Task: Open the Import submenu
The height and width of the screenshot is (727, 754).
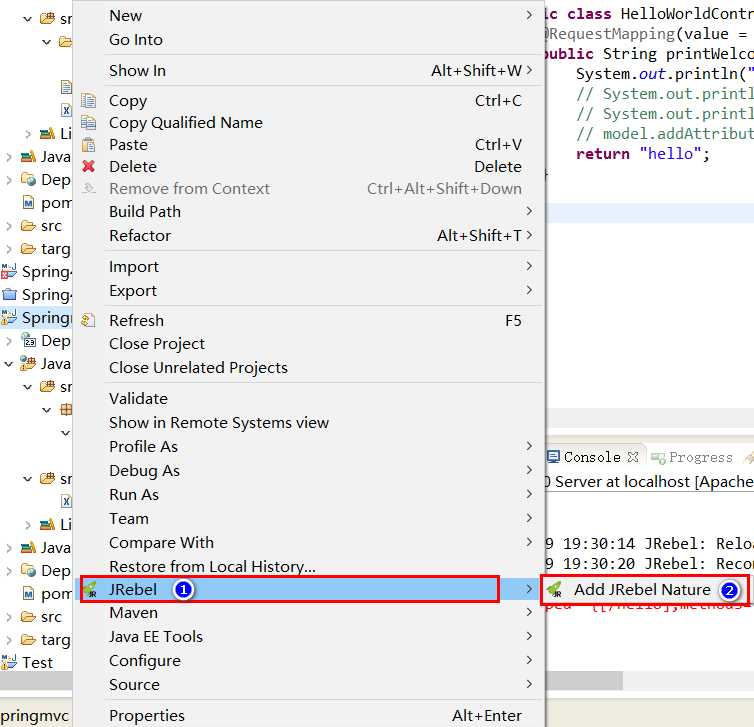Action: click(x=310, y=266)
